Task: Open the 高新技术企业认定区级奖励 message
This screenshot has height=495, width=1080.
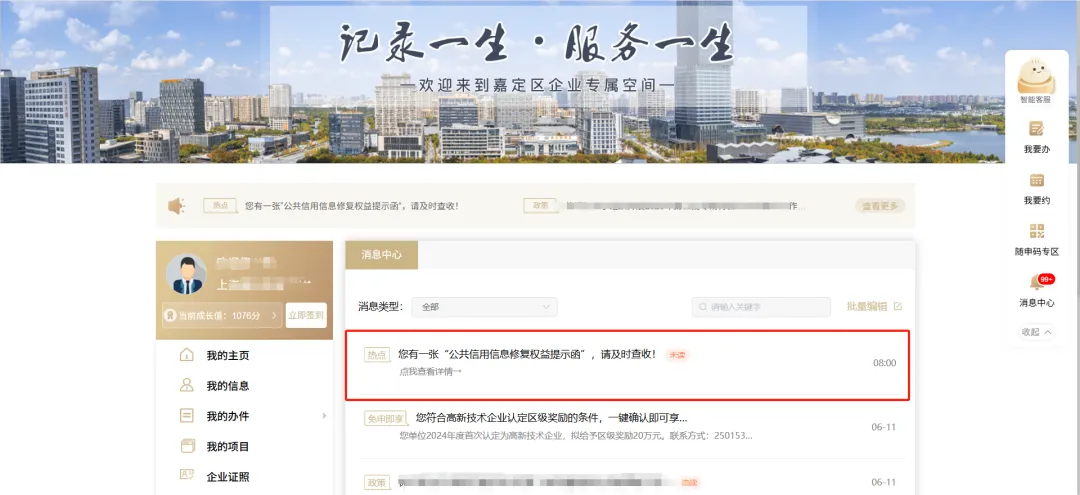Action: 551,418
